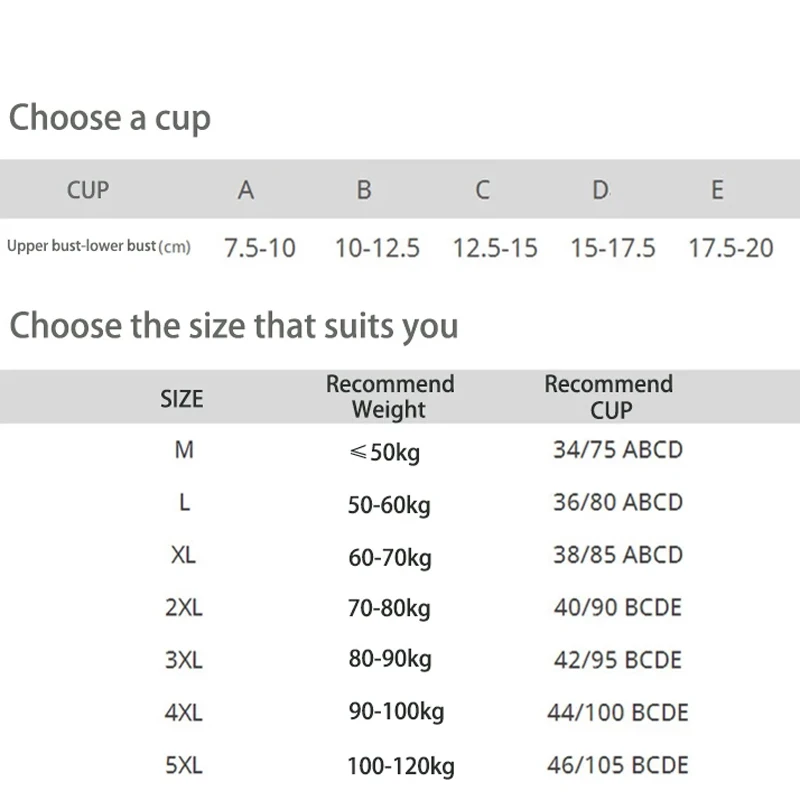The height and width of the screenshot is (800, 800).
Task: Click the "Choose a cup" heading
Action: click(110, 118)
